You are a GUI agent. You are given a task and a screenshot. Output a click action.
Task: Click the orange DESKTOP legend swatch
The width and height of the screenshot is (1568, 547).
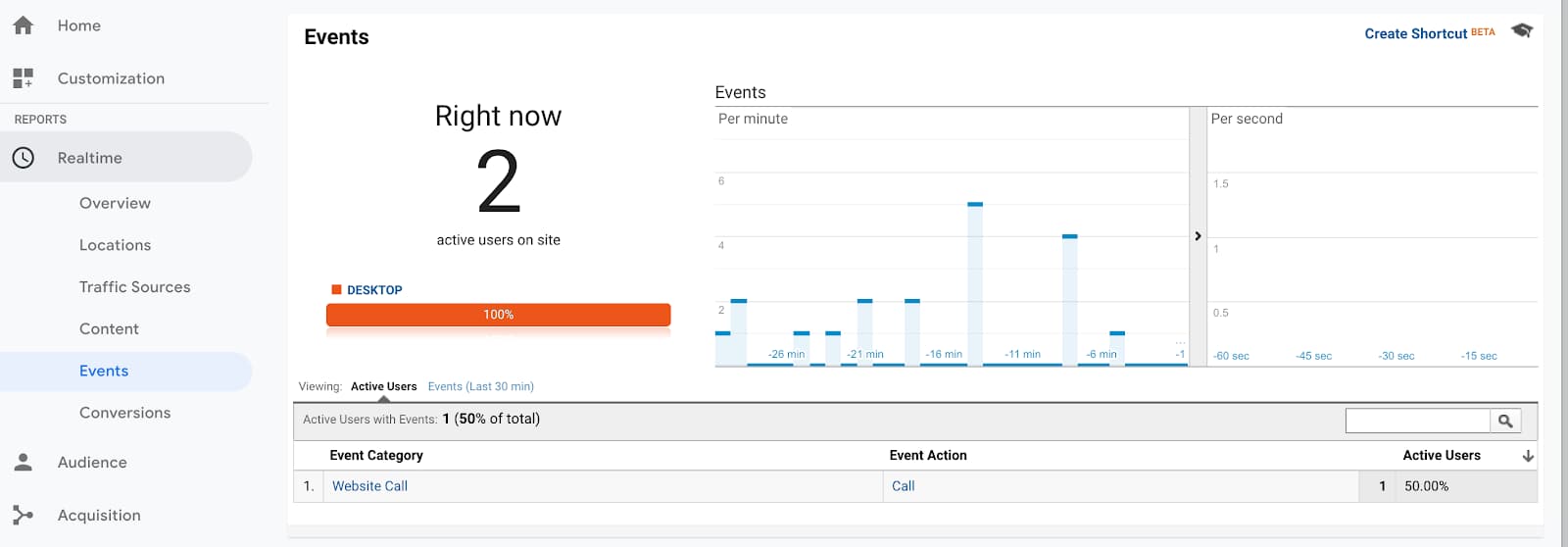click(336, 290)
